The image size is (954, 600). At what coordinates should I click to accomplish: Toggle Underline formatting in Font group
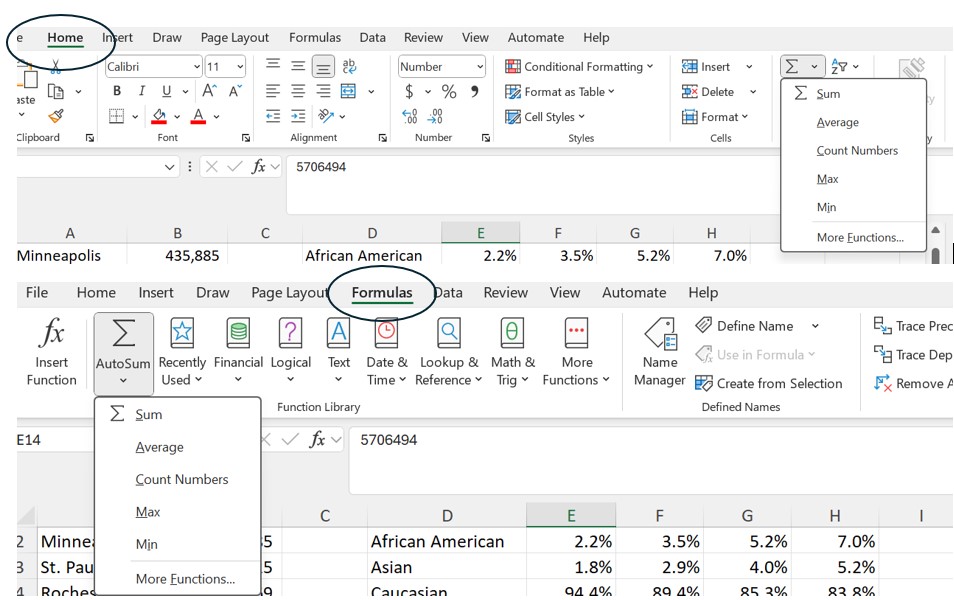[x=166, y=91]
